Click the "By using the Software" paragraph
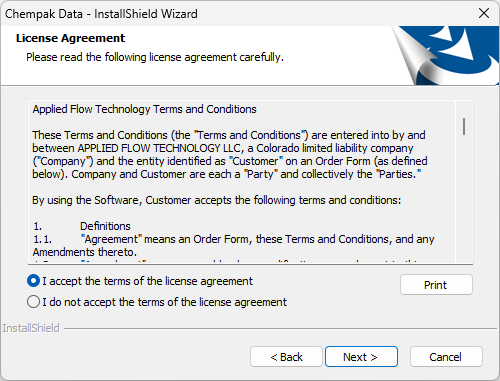 click(216, 200)
